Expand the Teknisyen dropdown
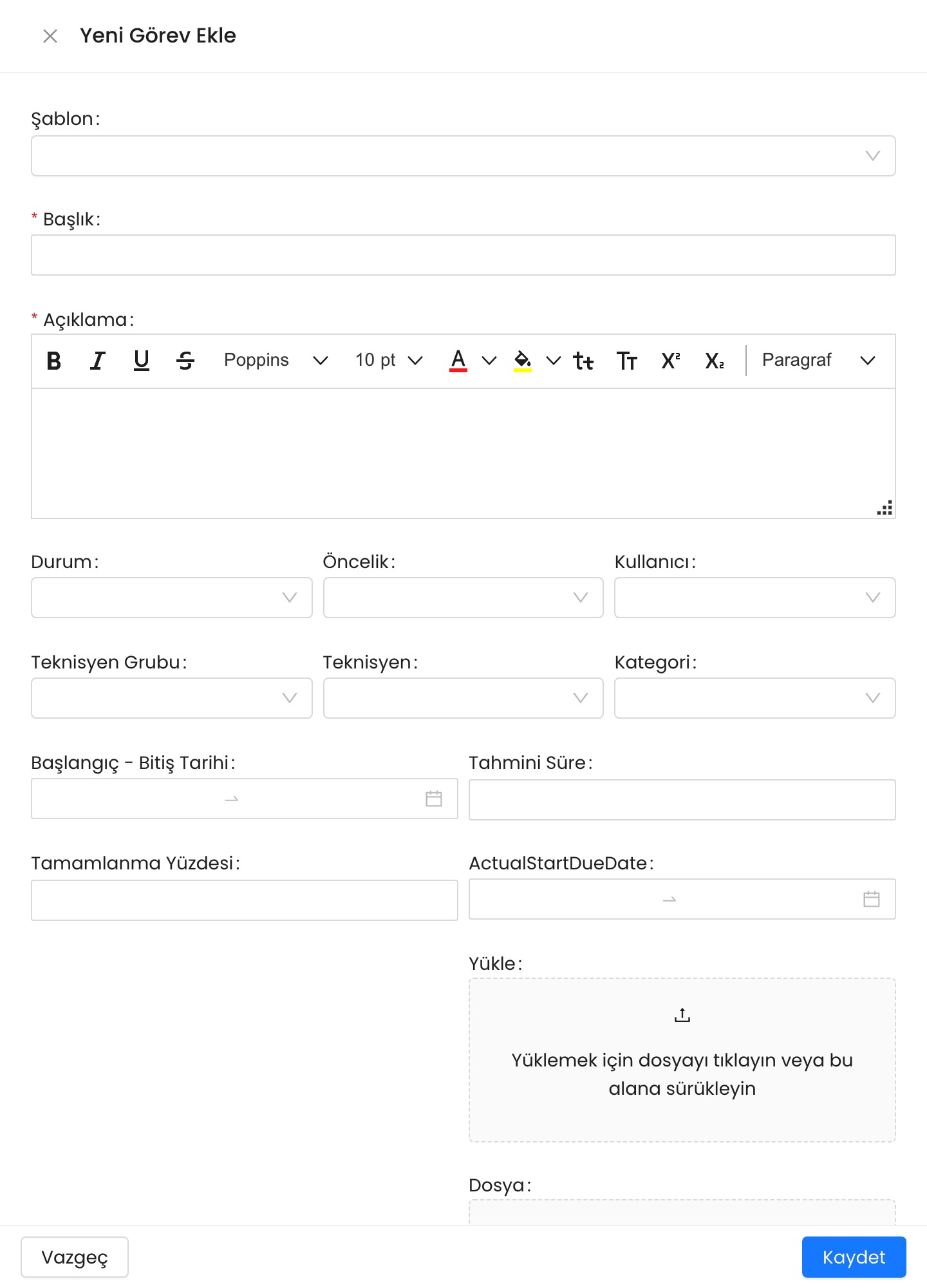Image resolution: width=927 pixels, height=1288 pixels. point(464,698)
